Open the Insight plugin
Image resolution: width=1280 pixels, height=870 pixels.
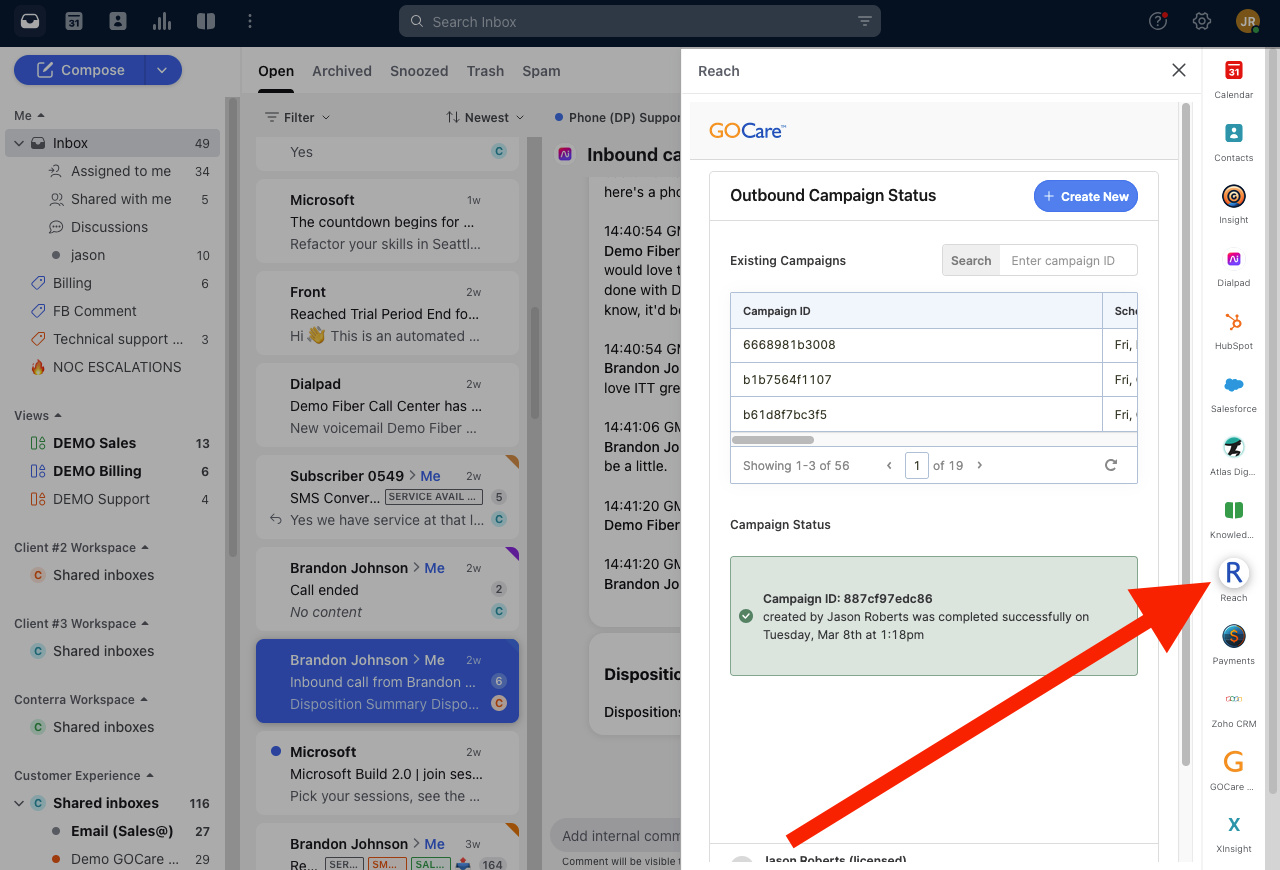pyautogui.click(x=1233, y=204)
